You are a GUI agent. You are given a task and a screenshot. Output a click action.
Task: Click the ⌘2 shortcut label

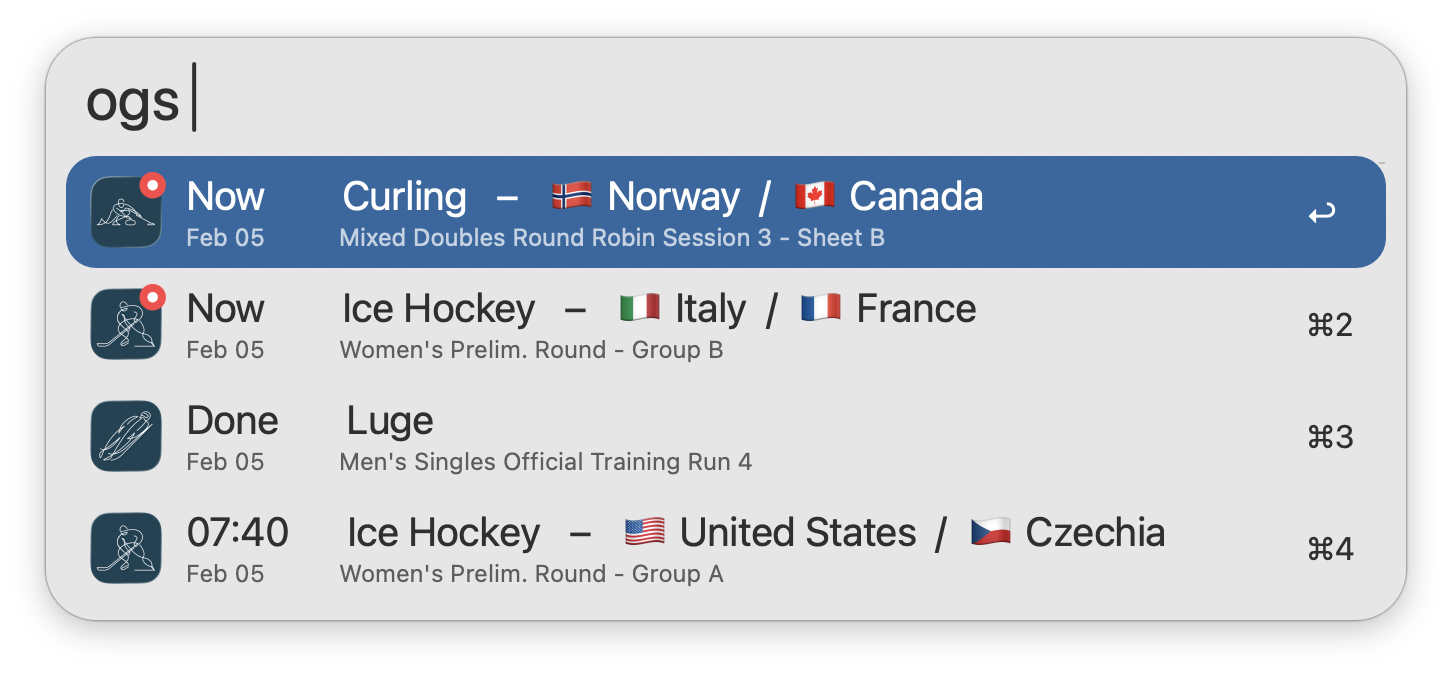click(1329, 324)
